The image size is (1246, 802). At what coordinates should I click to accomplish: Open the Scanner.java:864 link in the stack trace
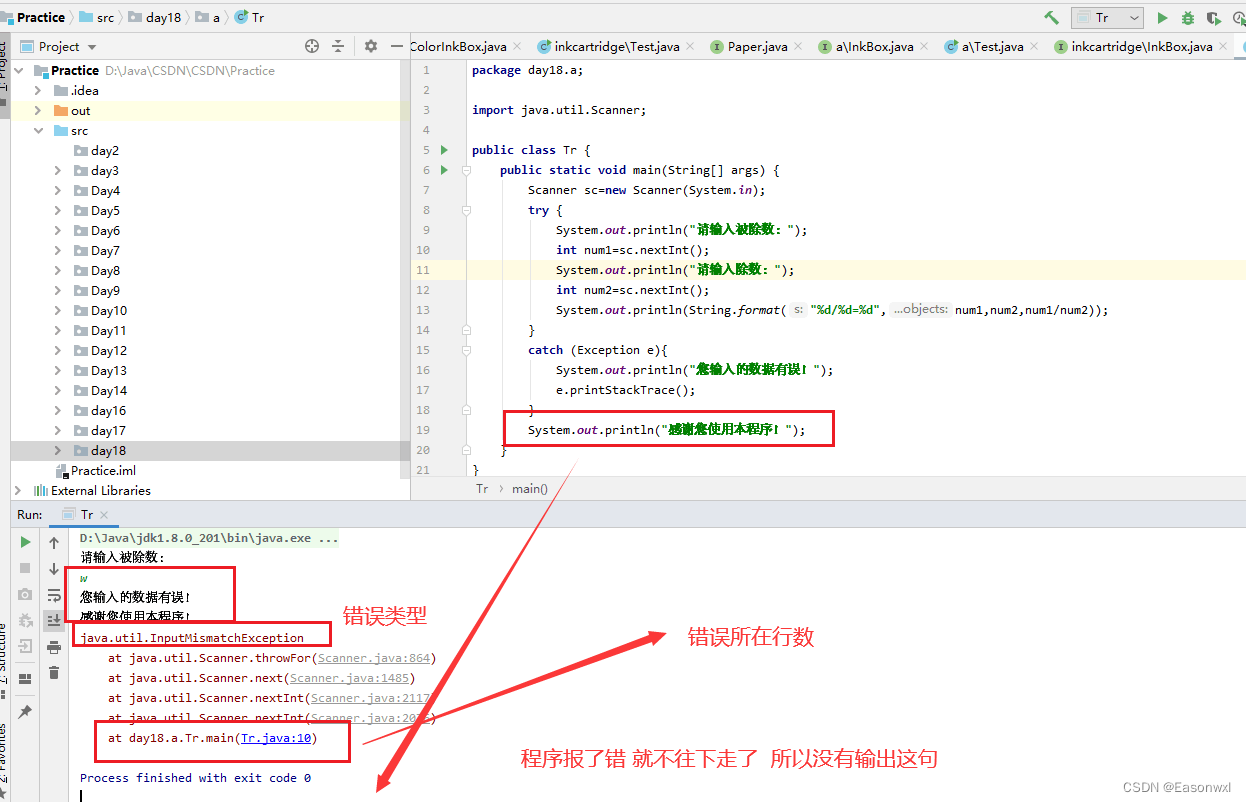374,657
